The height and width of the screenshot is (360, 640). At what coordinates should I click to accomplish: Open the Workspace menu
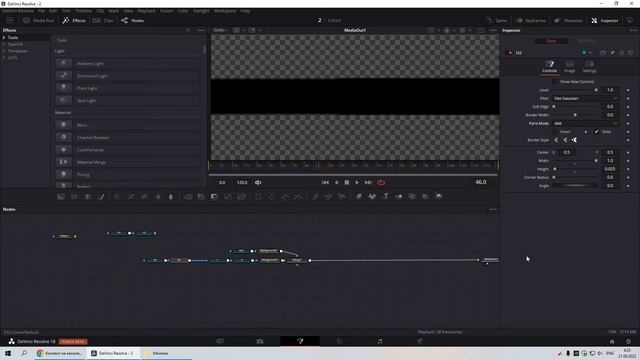click(225, 11)
